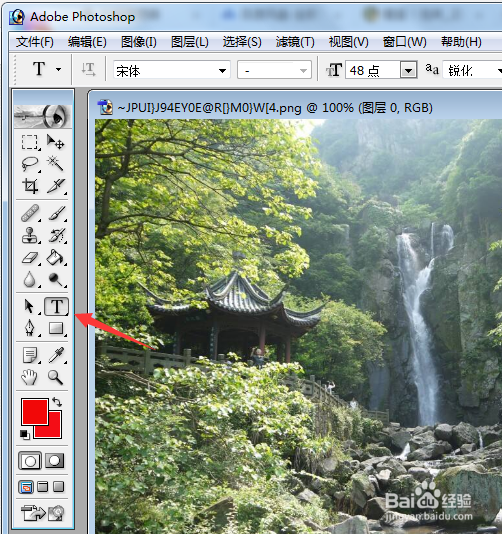The height and width of the screenshot is (534, 502).
Task: Select the Crop tool
Action: [30, 186]
